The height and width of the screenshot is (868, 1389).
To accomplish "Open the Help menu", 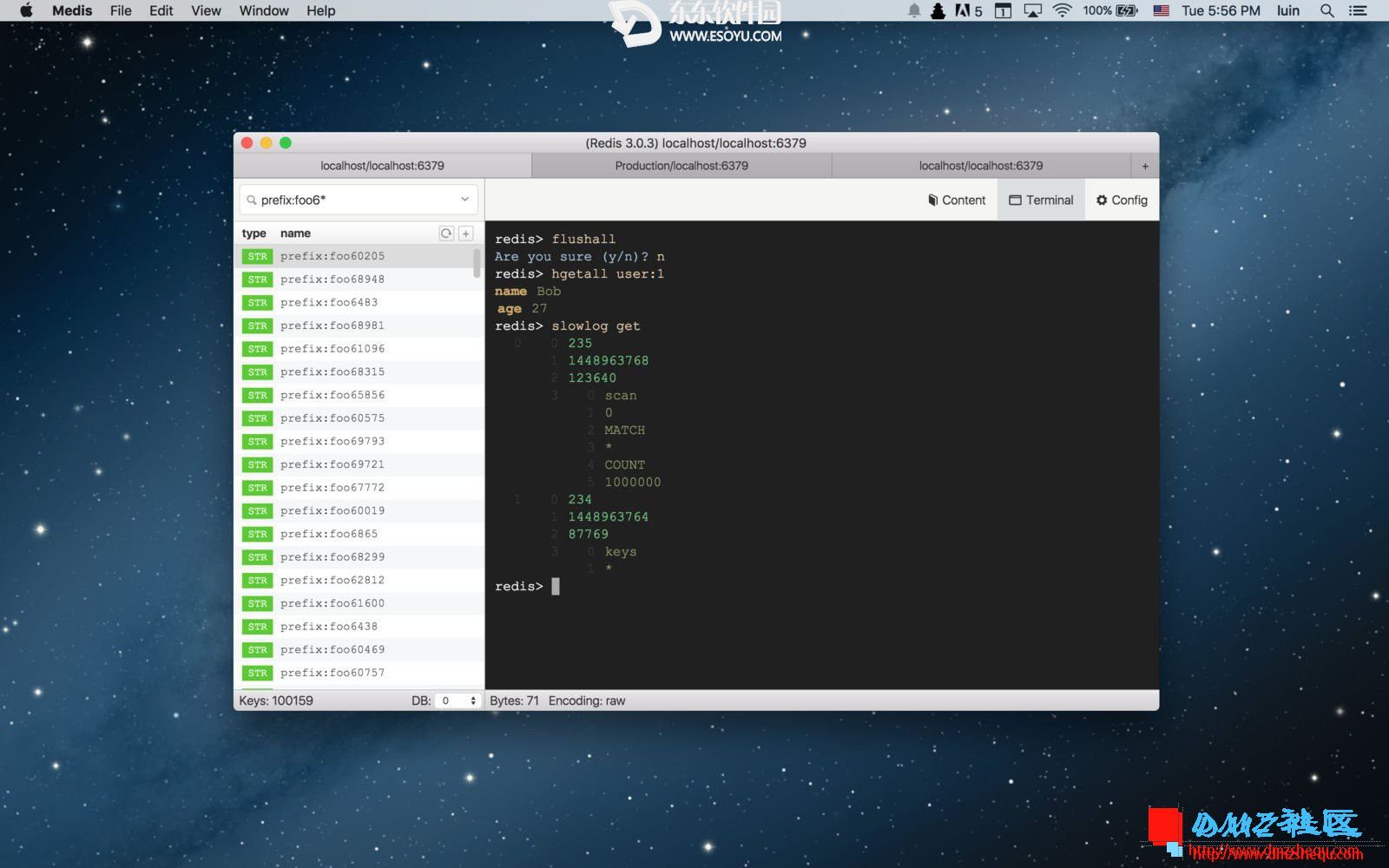I will coord(320,10).
